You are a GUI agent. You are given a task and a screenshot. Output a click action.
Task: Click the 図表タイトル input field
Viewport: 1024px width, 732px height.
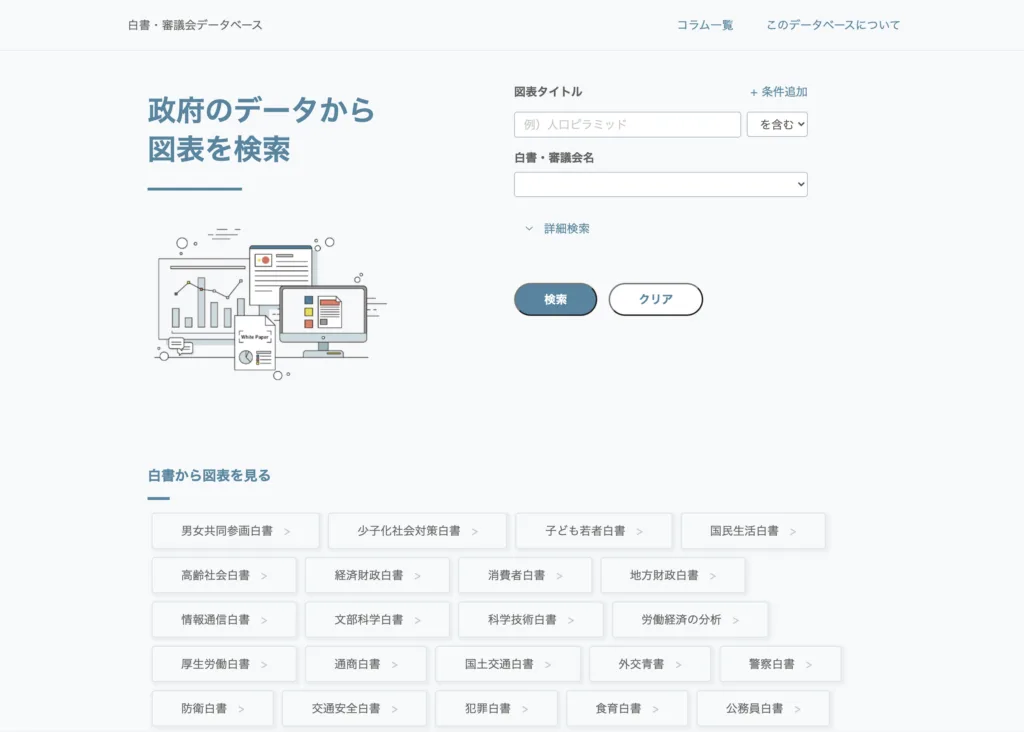click(627, 124)
